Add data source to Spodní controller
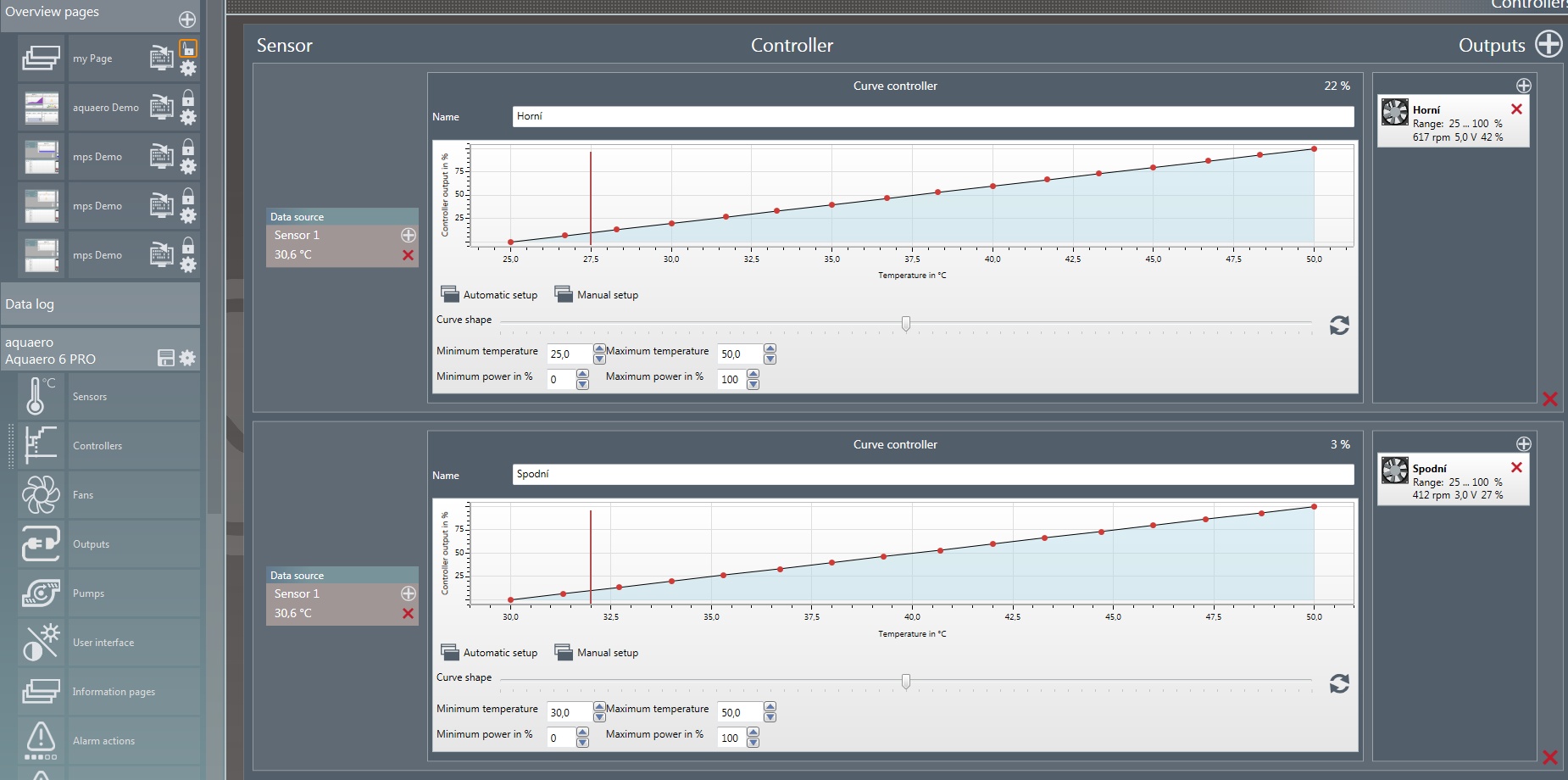The width and height of the screenshot is (1568, 780). (408, 593)
